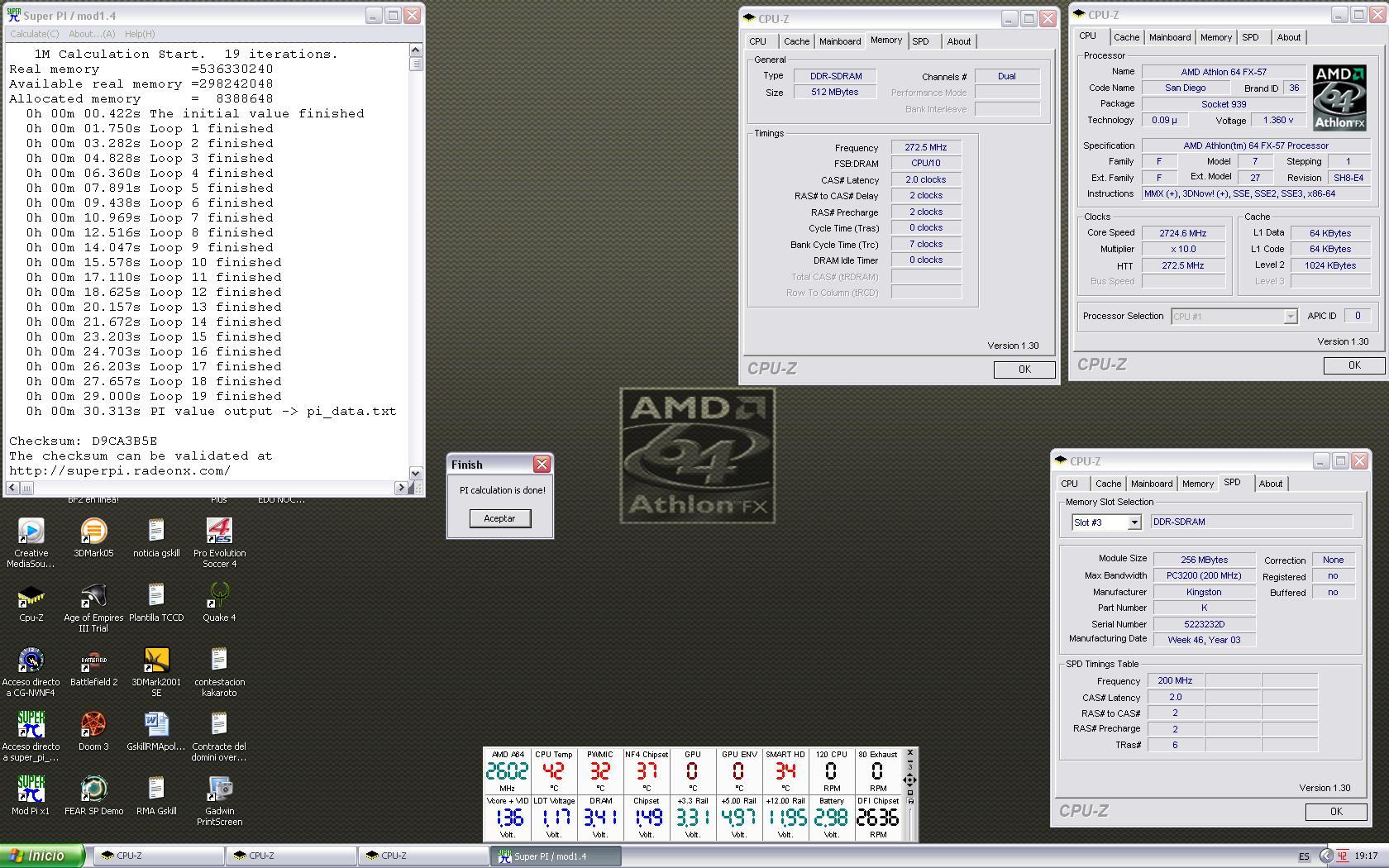
Task: Click Aceptar in the Finish dialog
Action: (x=499, y=518)
